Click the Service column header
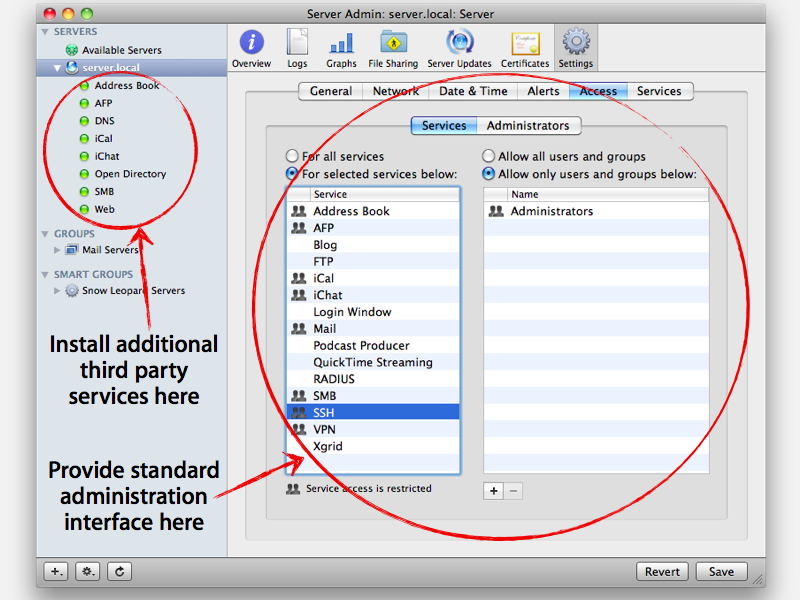This screenshot has height=600, width=800. 385,194
